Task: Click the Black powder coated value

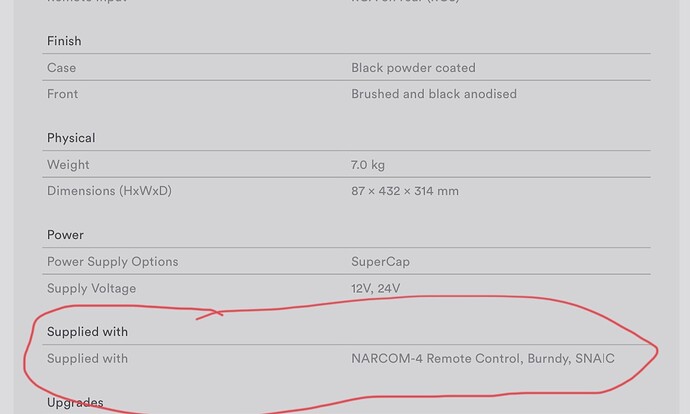Action: (413, 68)
